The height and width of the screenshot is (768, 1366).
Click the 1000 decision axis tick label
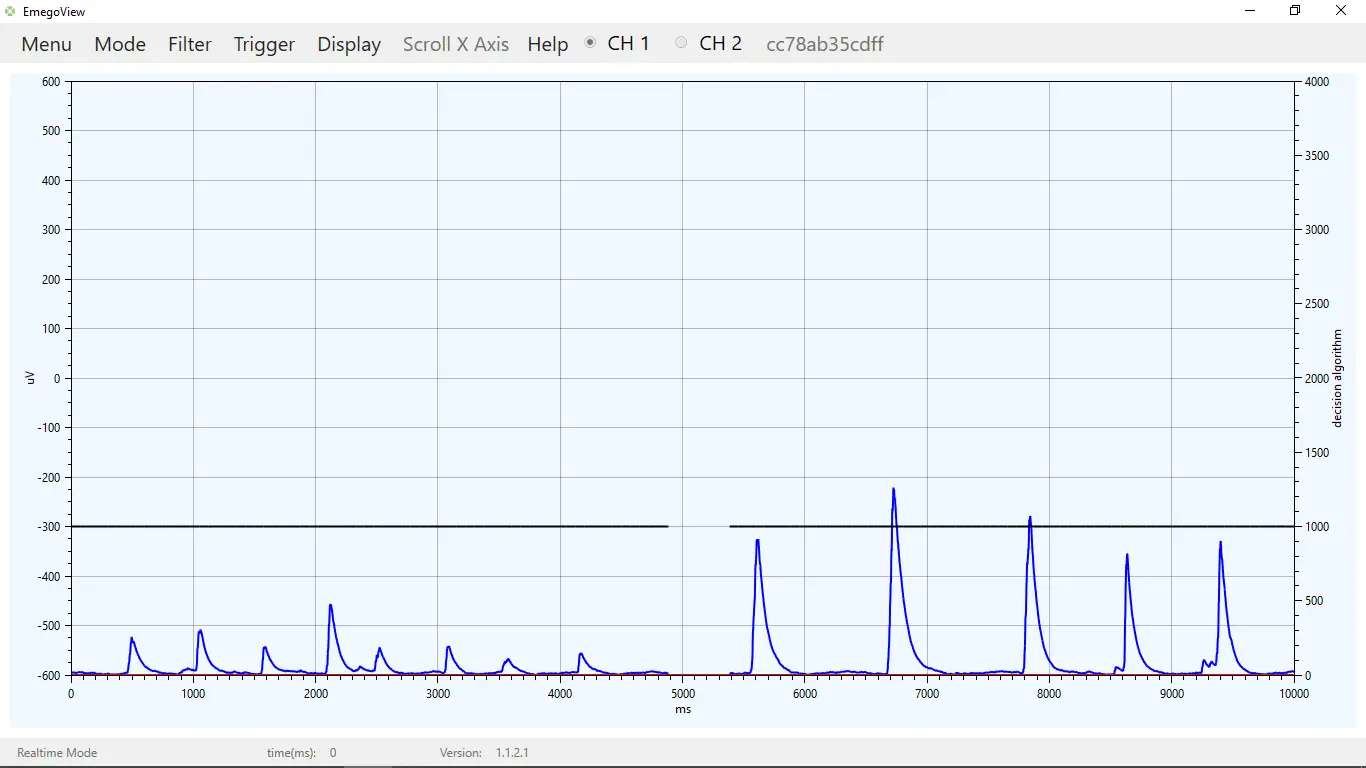pos(1317,527)
